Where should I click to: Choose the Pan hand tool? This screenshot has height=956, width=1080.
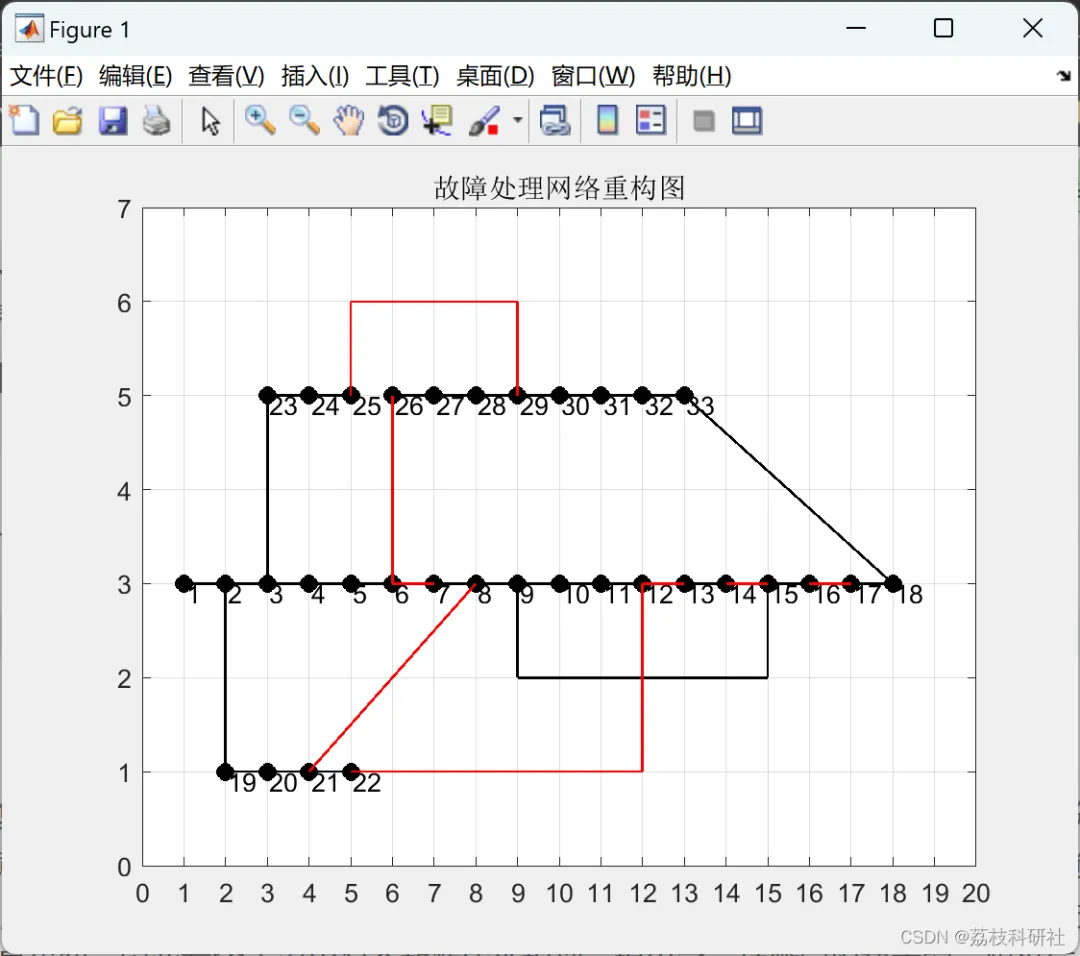coord(349,121)
